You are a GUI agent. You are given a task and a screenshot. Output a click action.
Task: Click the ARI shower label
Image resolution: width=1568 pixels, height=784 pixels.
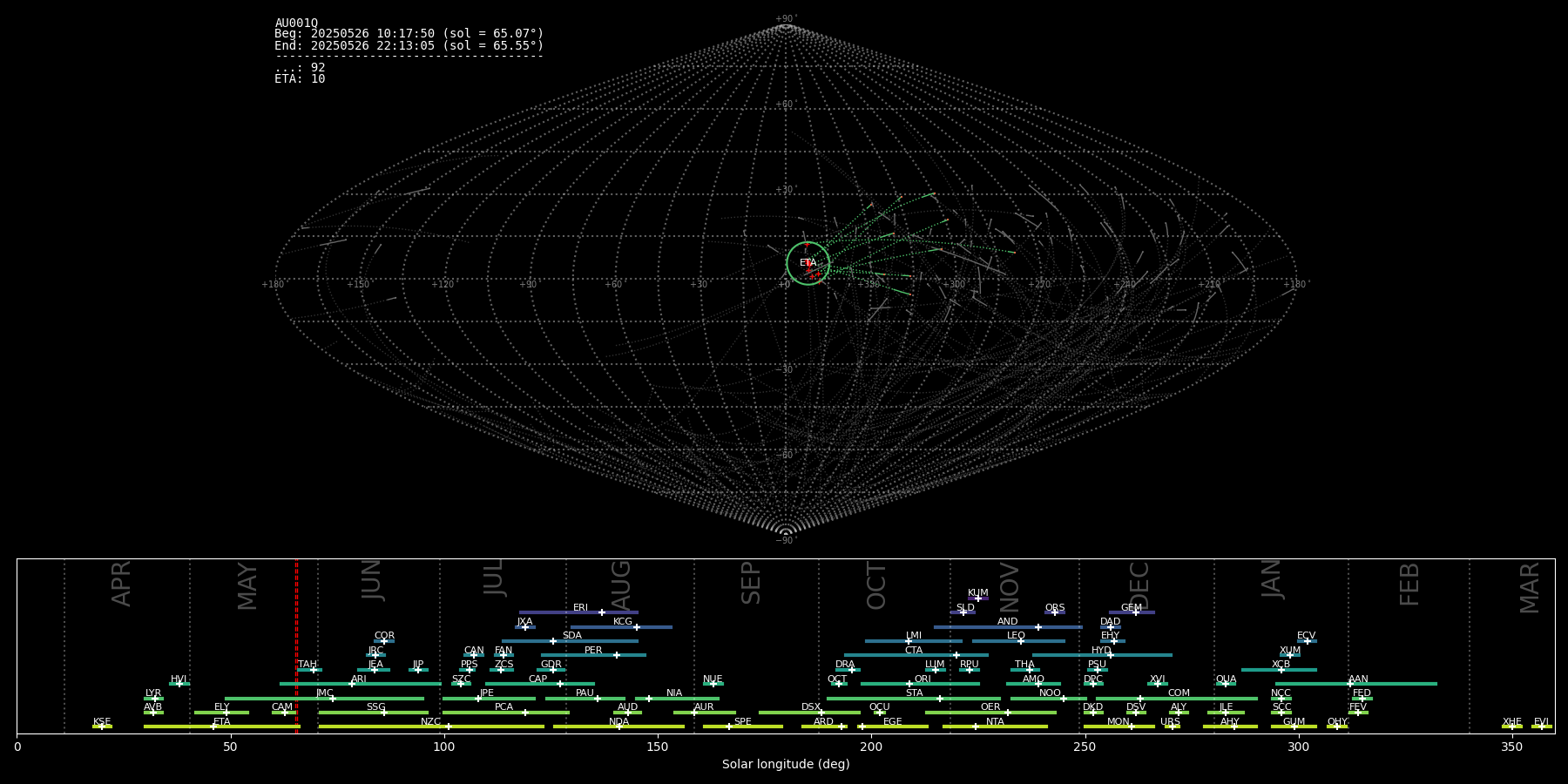pyautogui.click(x=358, y=679)
